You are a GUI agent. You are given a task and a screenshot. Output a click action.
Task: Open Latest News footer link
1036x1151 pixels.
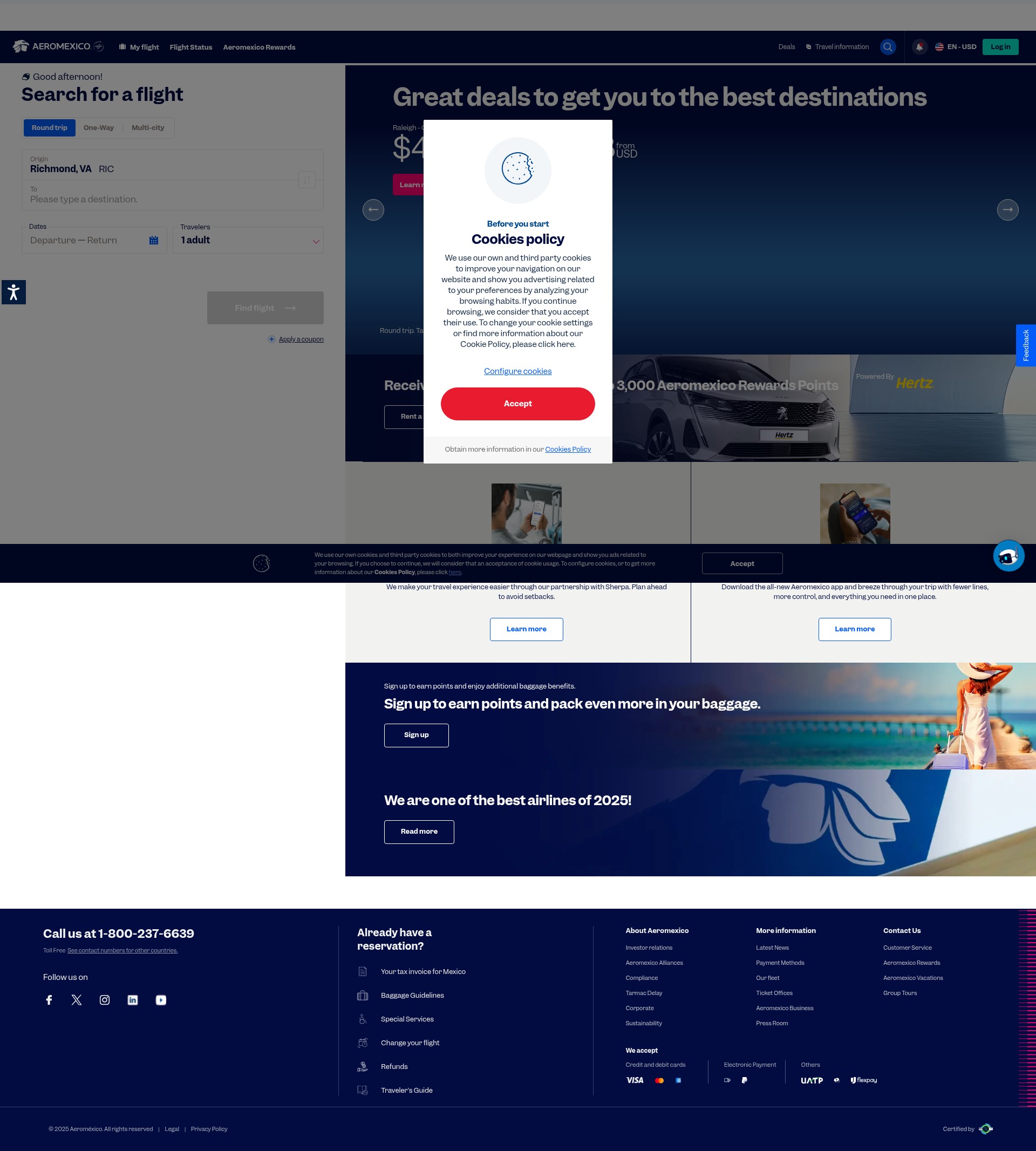(772, 948)
